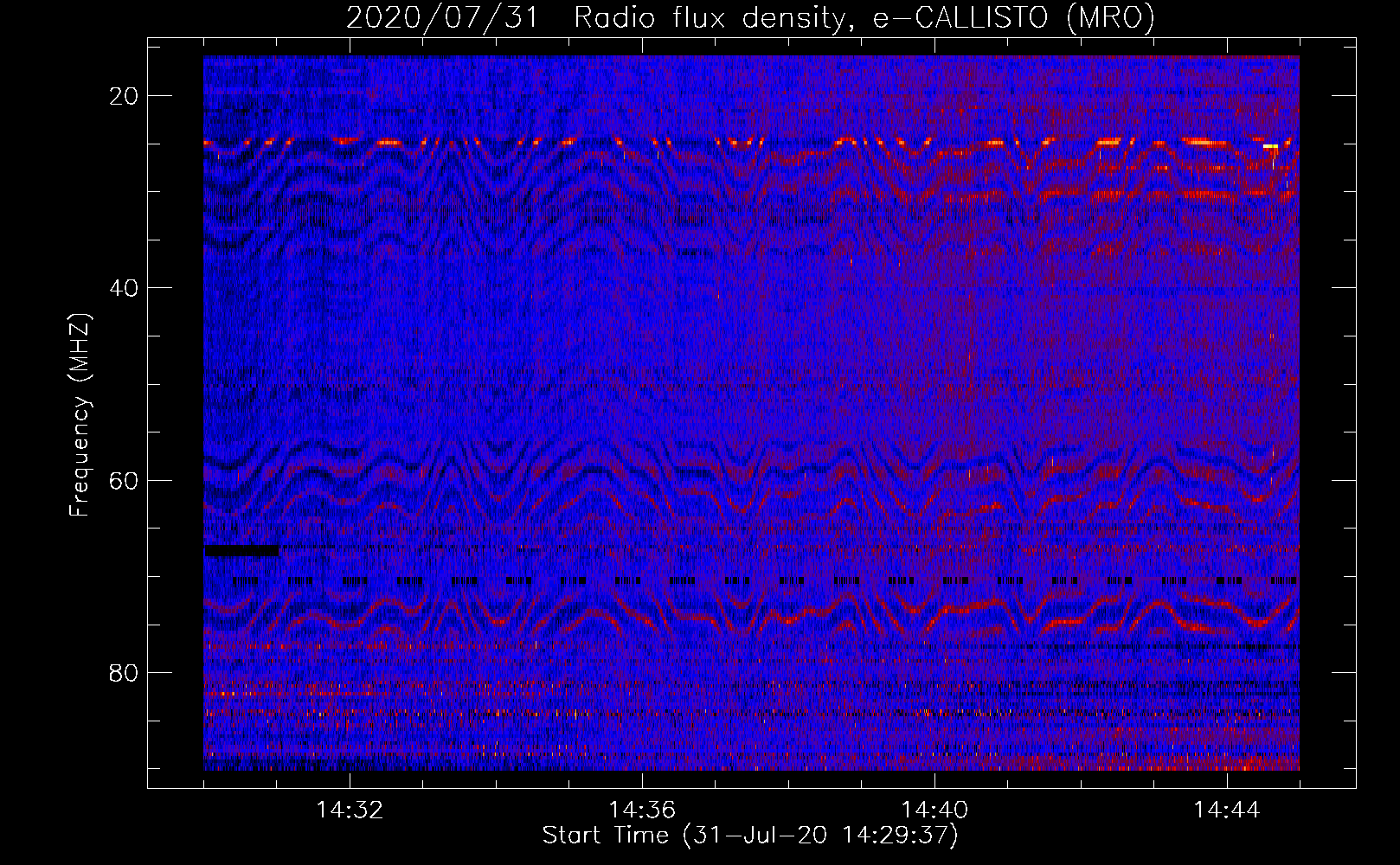The image size is (1400, 865).
Task: Click the plot title "Radio flux density, e-CALLISTO (MRO)"
Action: pos(864,17)
